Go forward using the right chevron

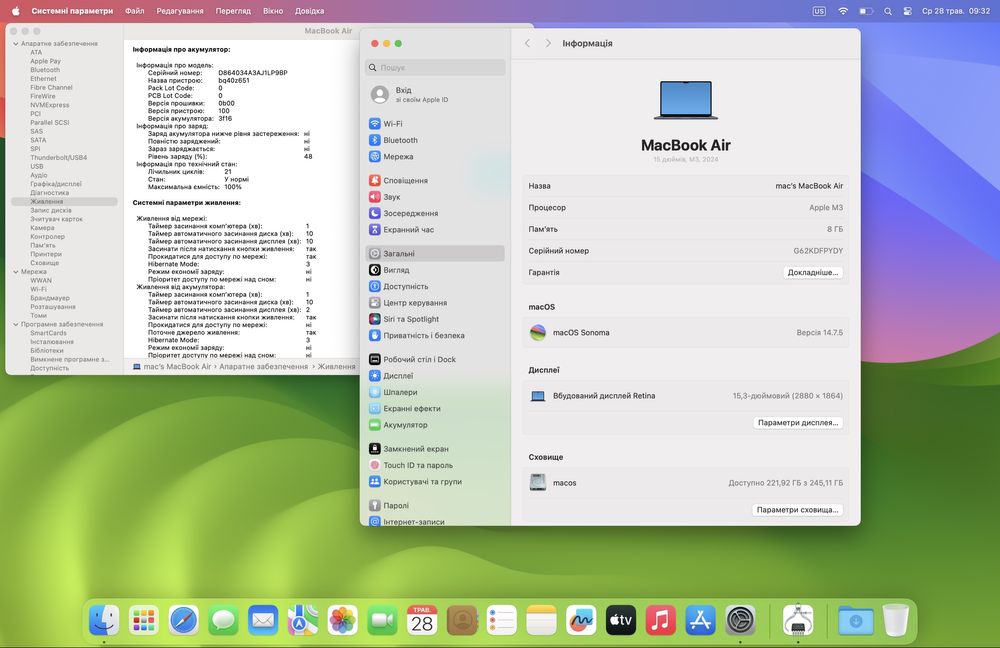548,43
